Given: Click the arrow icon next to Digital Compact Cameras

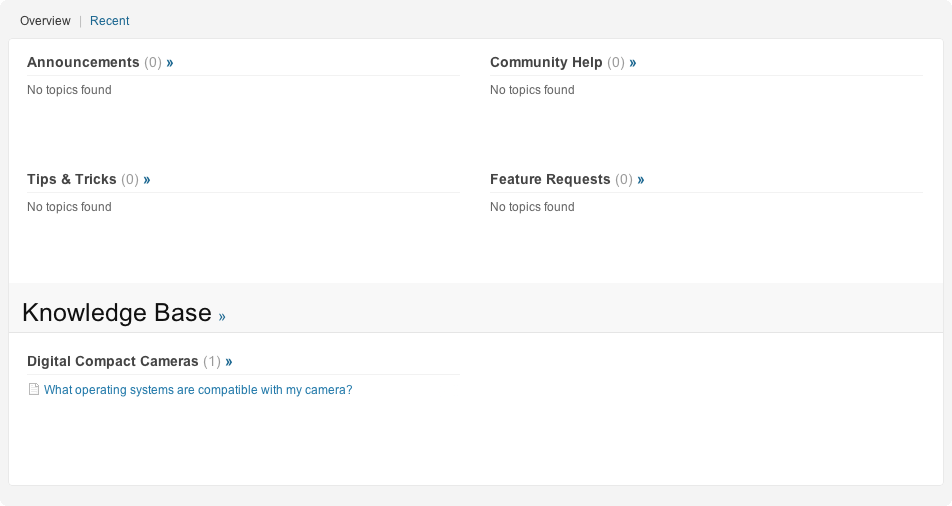Looking at the screenshot, I should (229, 361).
